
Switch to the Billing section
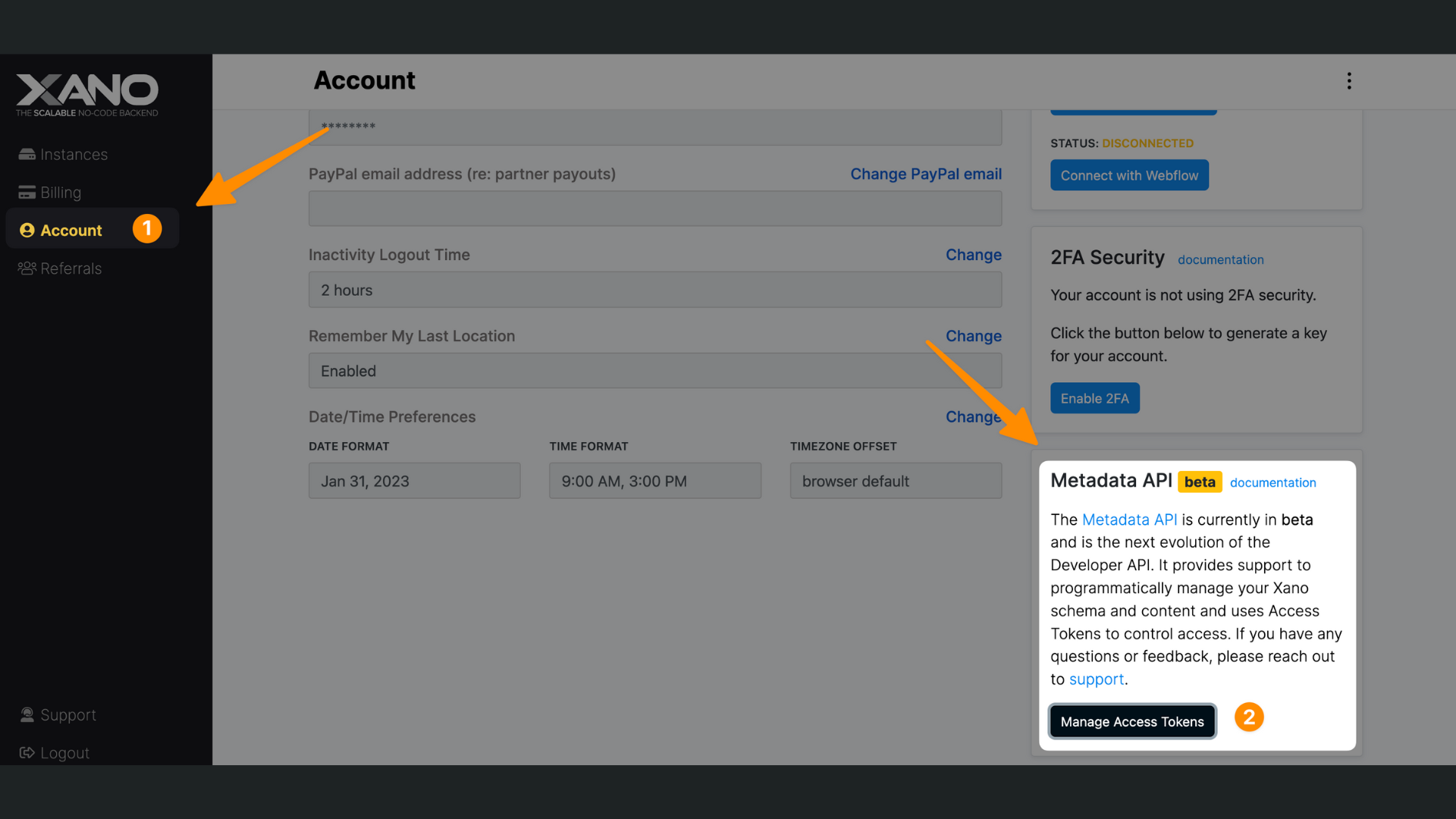coord(61,192)
